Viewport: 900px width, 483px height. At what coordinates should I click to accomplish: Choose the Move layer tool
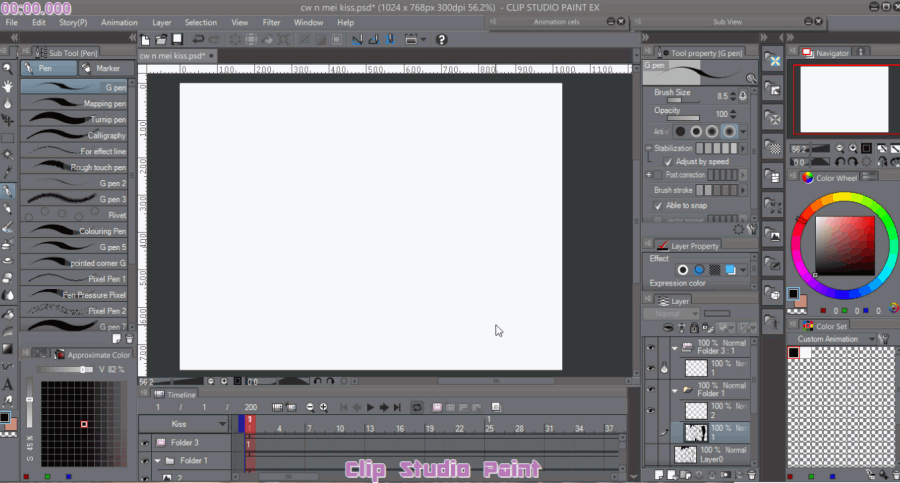click(7, 121)
